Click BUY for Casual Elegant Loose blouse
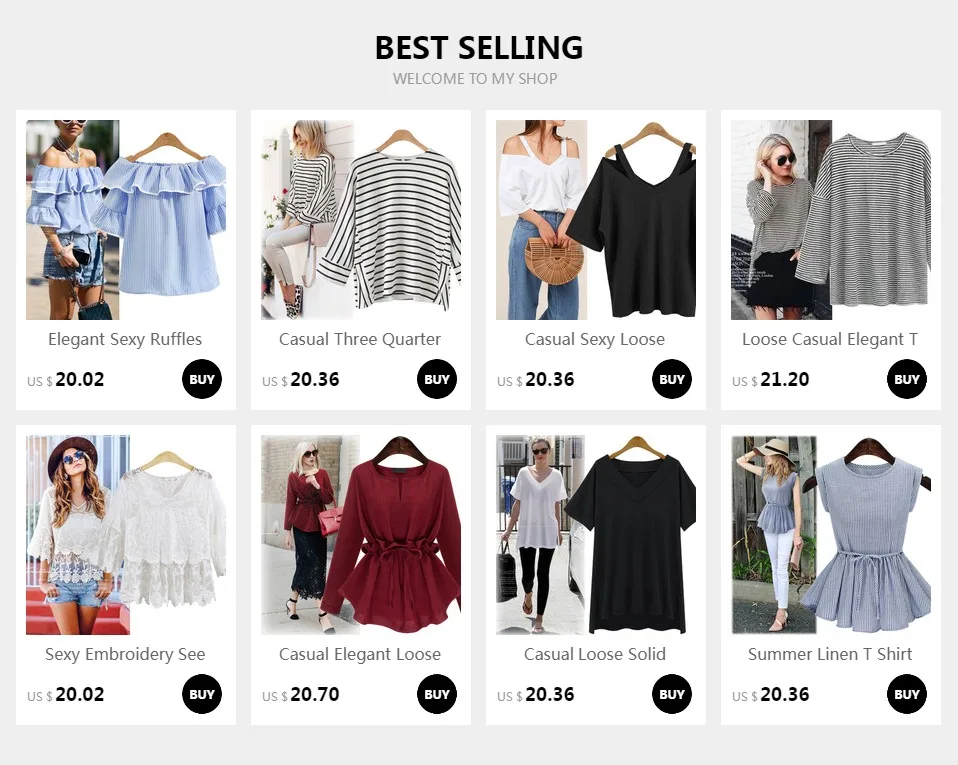The height and width of the screenshot is (765, 958). [437, 694]
